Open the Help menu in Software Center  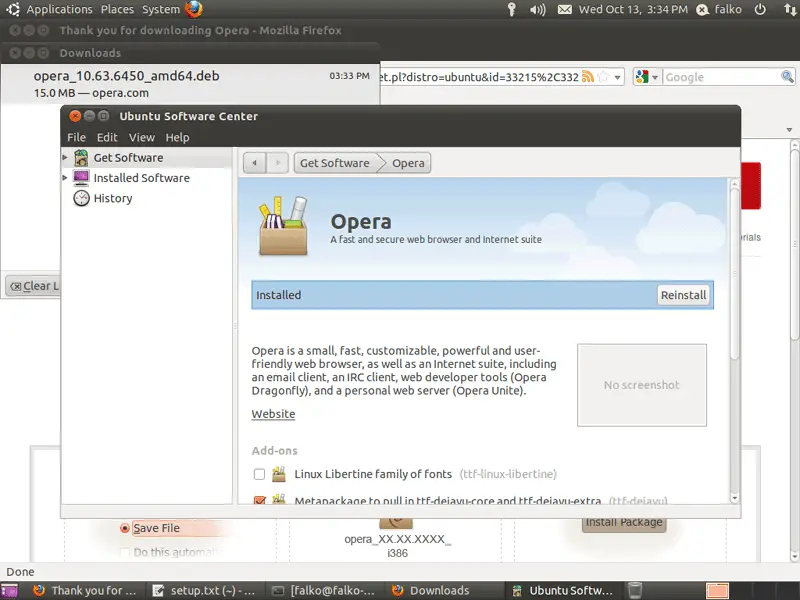[x=177, y=137]
